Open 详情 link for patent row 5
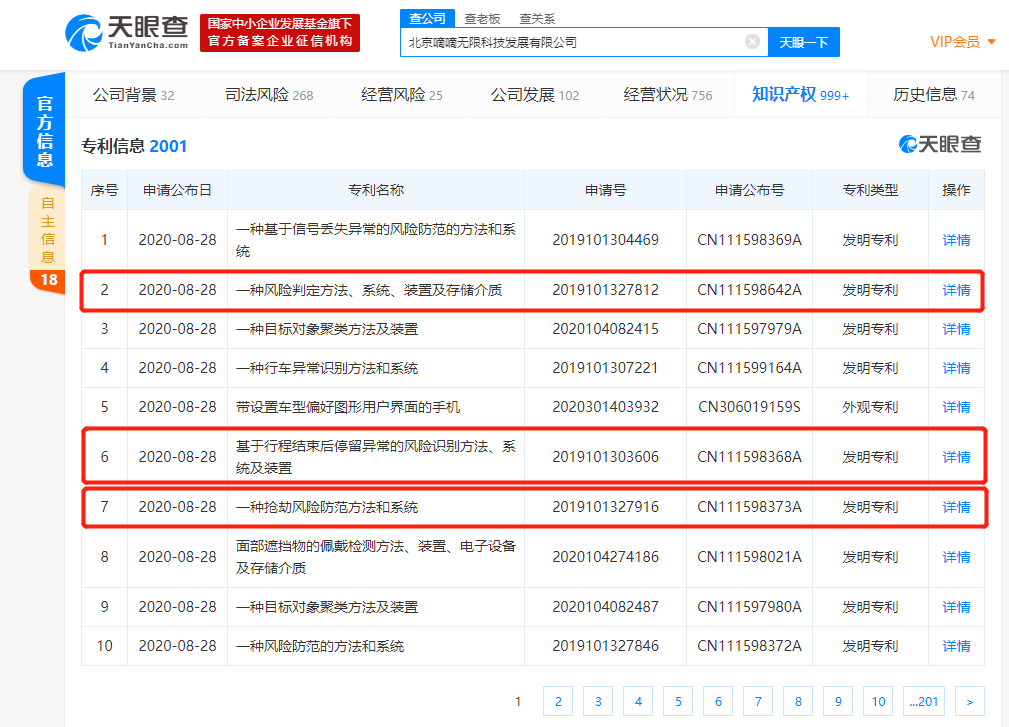Screen dimensions: 1009x727 (956, 407)
